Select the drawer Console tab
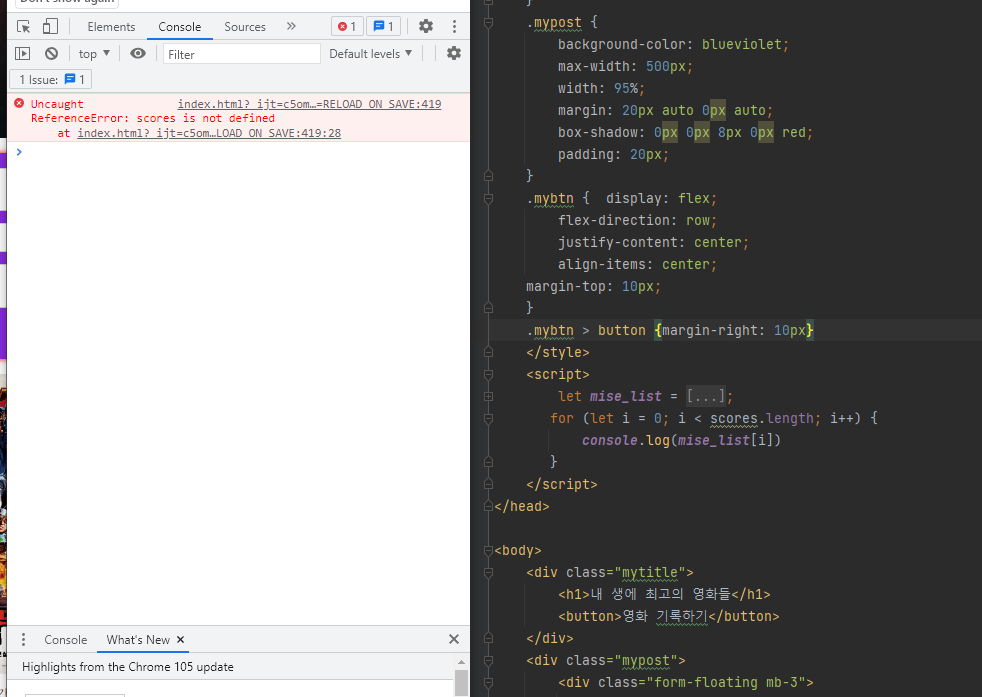Viewport: 982px width, 697px height. pyautogui.click(x=66, y=640)
